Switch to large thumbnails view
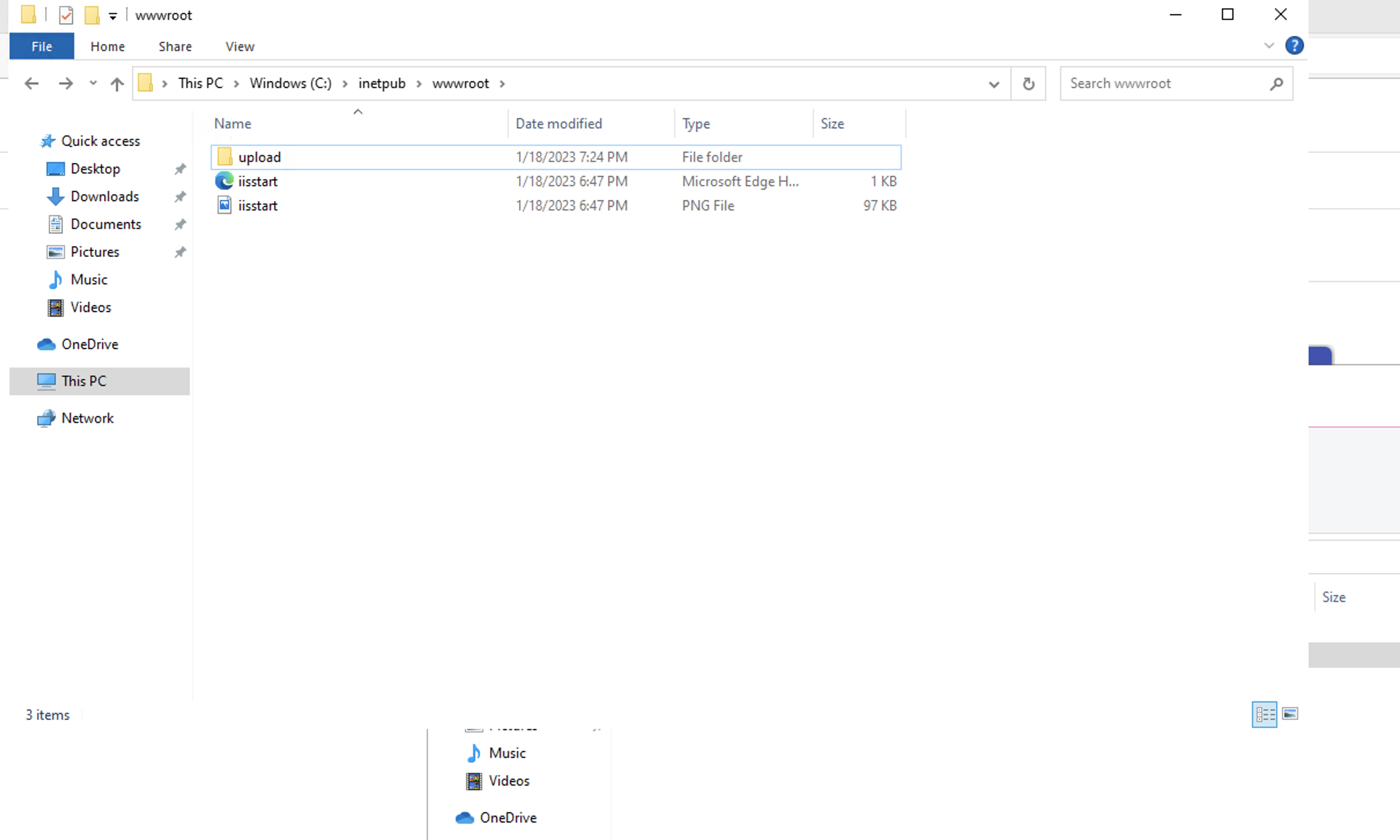This screenshot has width=1400, height=840. (x=1290, y=714)
